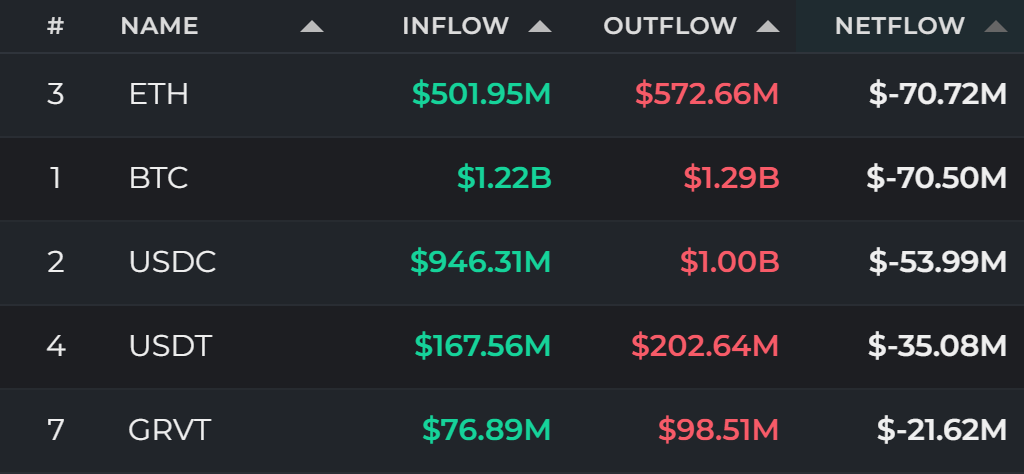The height and width of the screenshot is (474, 1024).
Task: Select ETH inflow value $501.95M
Action: click(x=482, y=95)
